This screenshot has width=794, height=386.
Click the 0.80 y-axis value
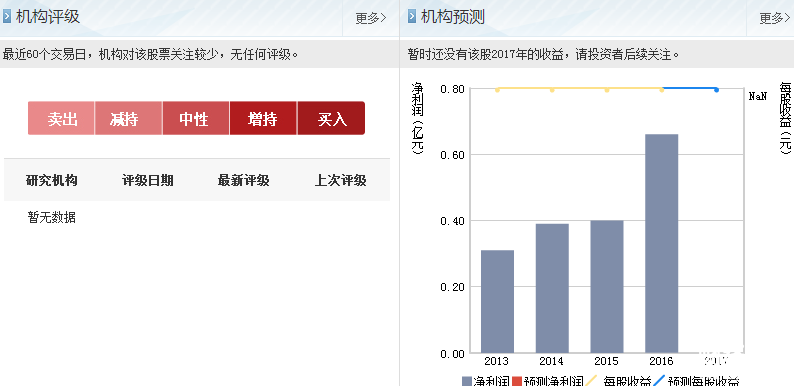click(452, 89)
